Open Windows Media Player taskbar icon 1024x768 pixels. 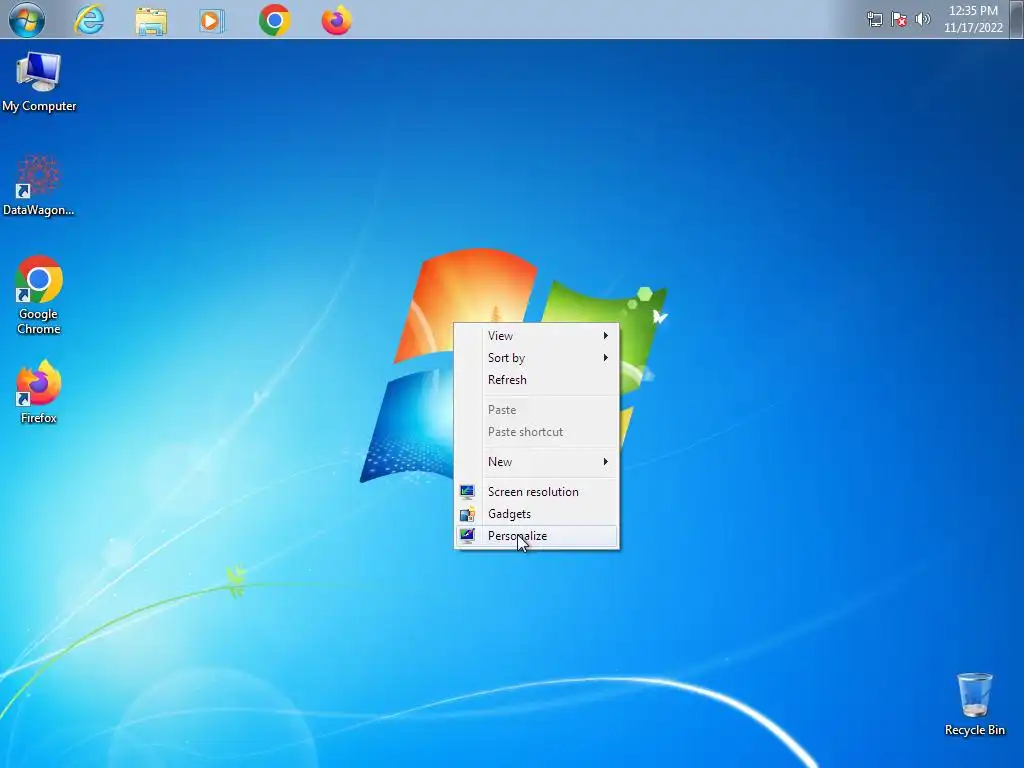click(x=212, y=21)
